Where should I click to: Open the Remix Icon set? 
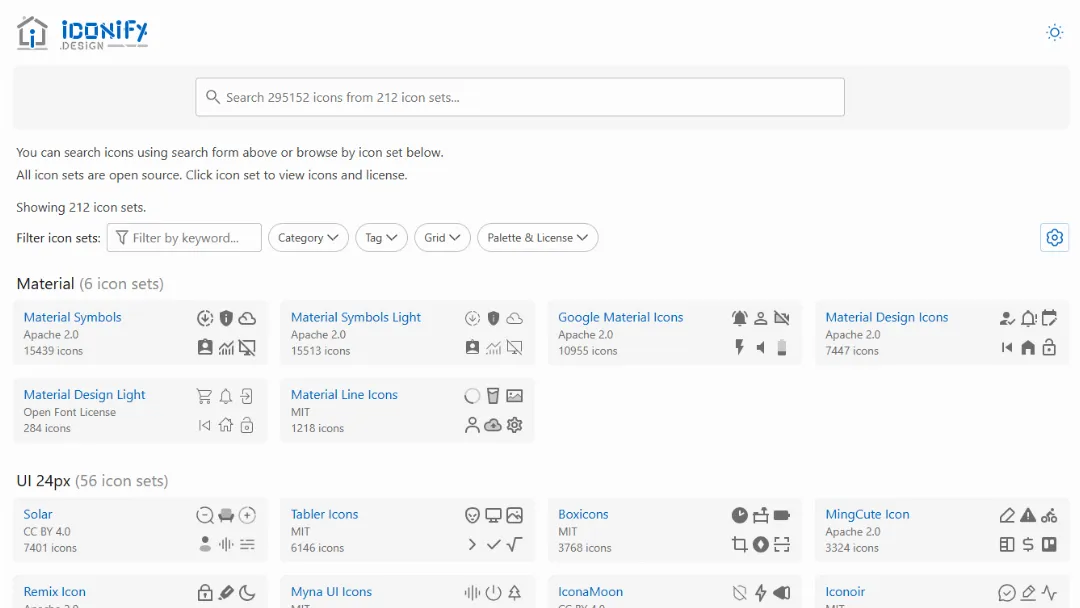54,591
